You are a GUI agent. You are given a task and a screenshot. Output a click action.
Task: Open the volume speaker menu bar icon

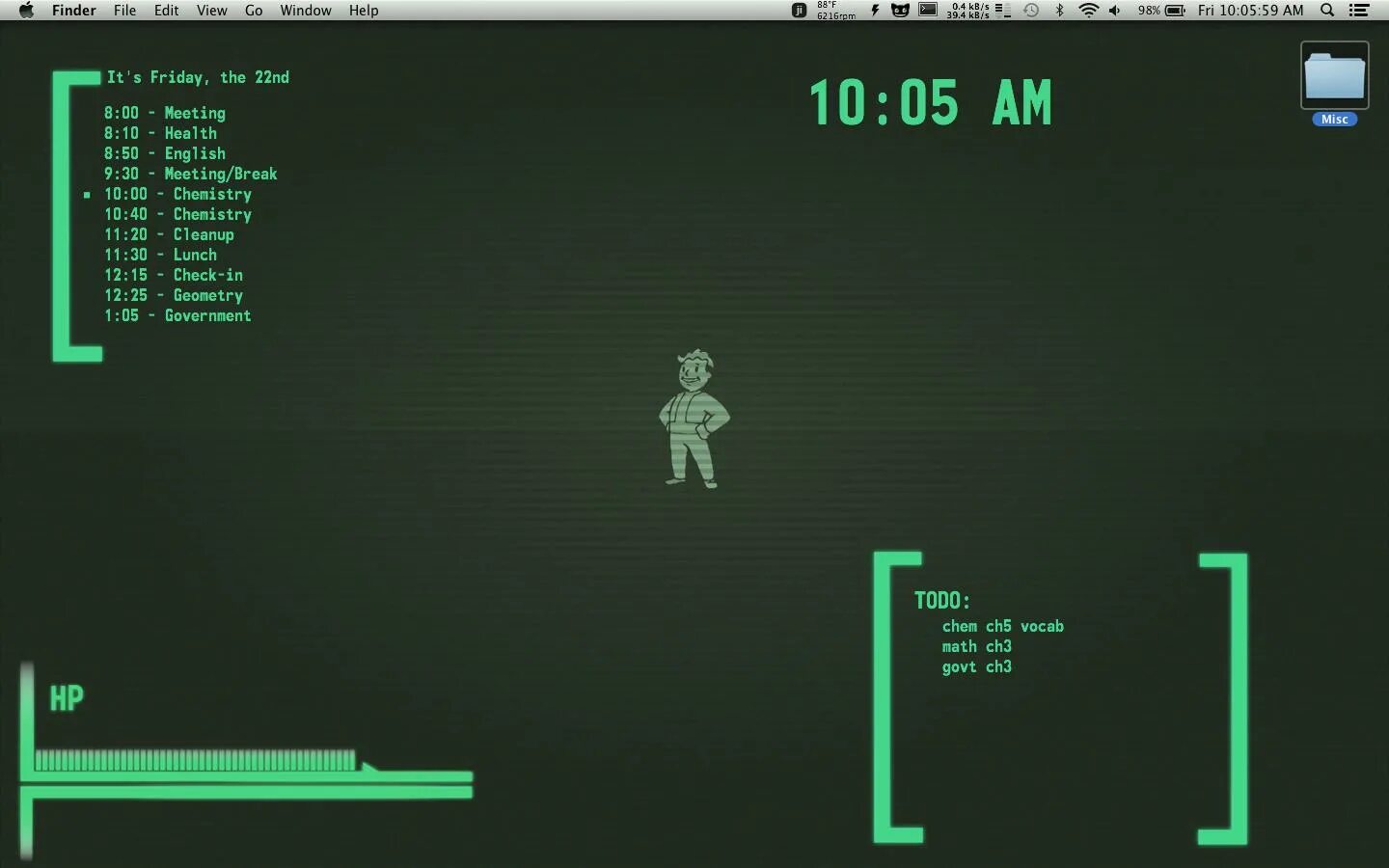1115,11
